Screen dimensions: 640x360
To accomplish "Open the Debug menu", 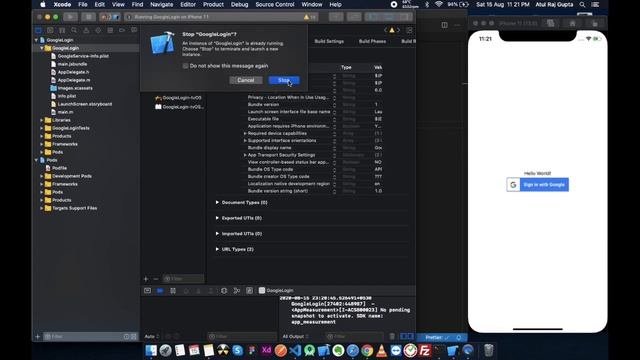I will point(239,4).
